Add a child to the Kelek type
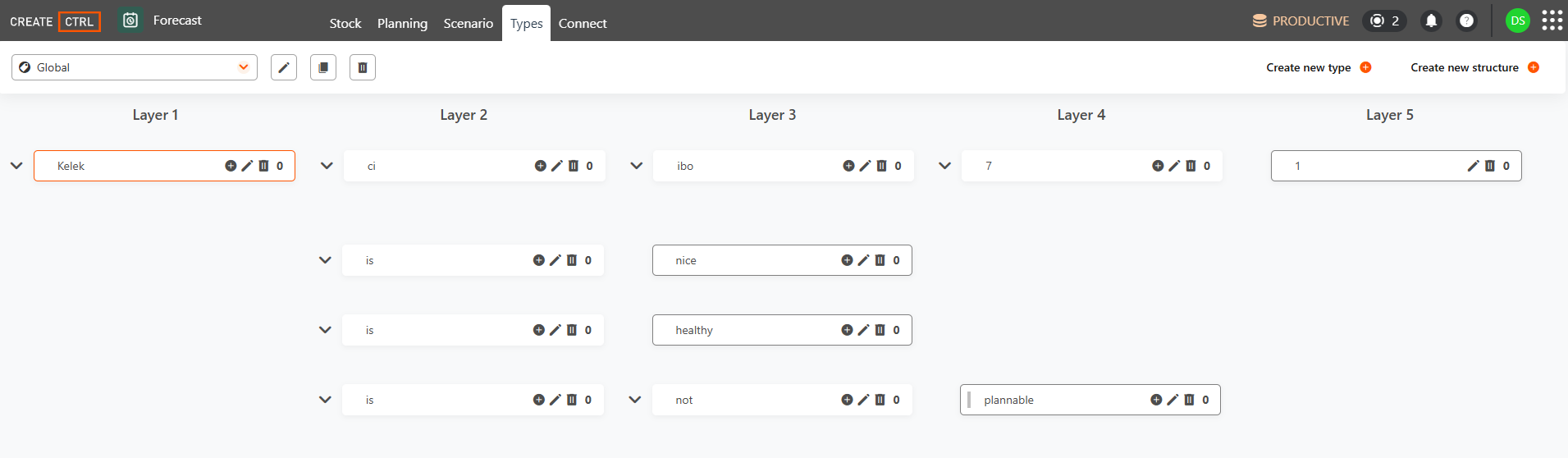 pyautogui.click(x=231, y=166)
